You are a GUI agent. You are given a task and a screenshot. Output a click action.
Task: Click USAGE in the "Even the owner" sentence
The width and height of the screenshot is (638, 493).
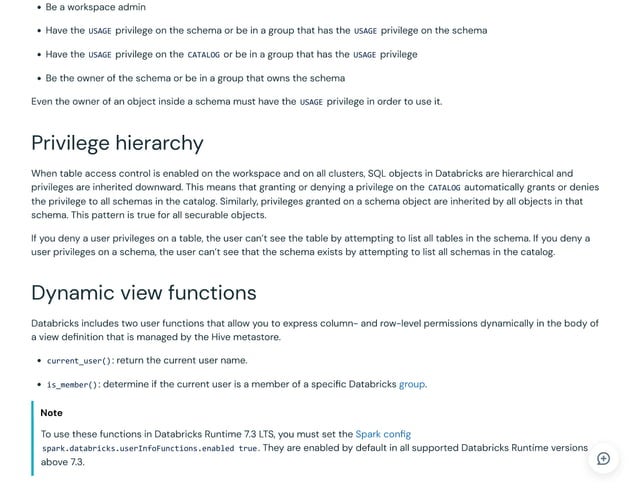pos(311,102)
